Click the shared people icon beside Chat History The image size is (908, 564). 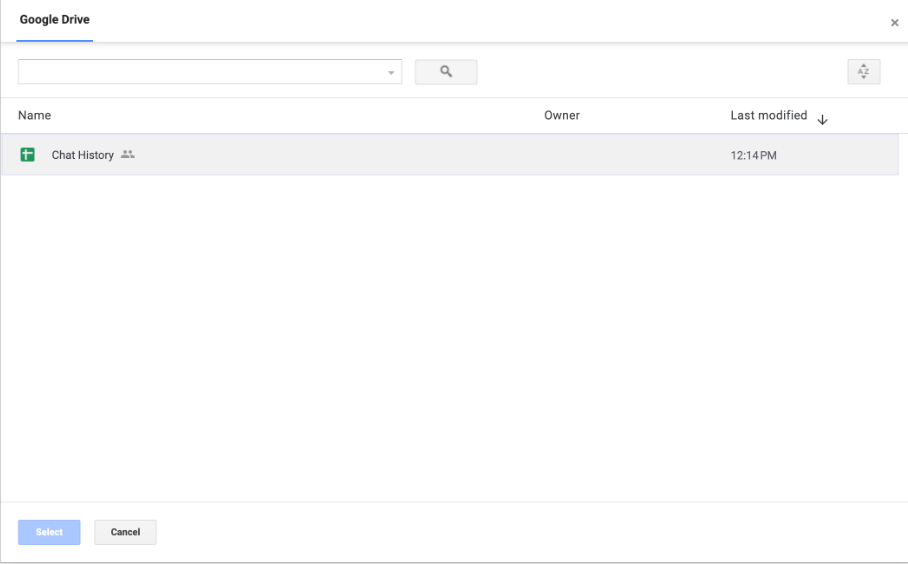(128, 155)
